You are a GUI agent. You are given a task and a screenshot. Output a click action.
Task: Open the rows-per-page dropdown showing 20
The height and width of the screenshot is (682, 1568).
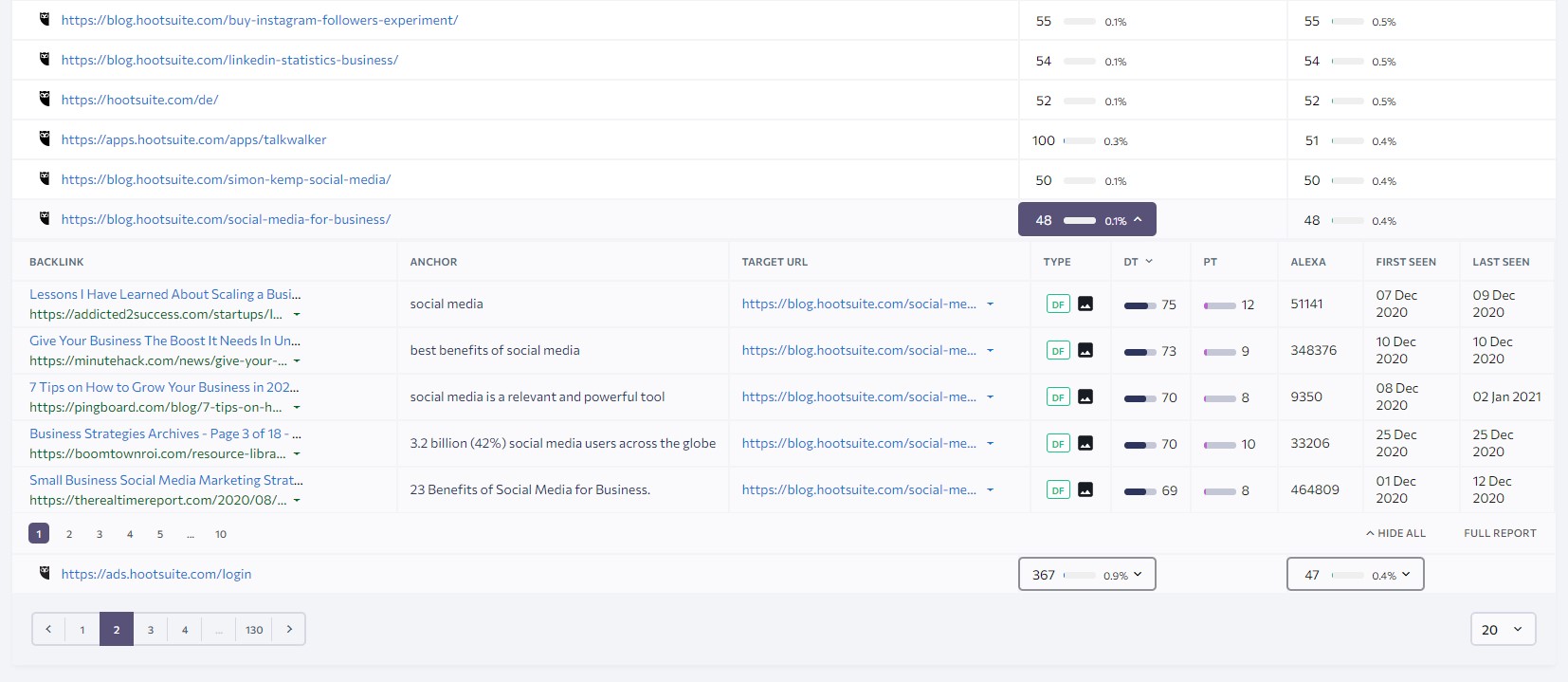point(1503,629)
